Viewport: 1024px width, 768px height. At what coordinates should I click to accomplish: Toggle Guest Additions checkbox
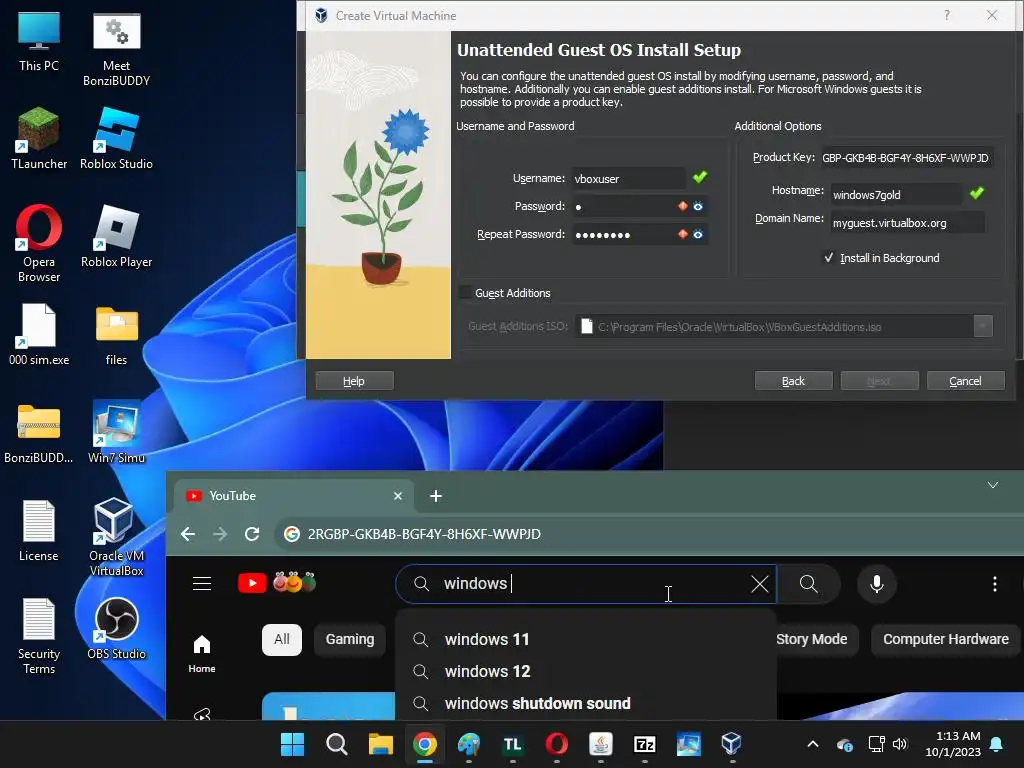[x=465, y=293]
